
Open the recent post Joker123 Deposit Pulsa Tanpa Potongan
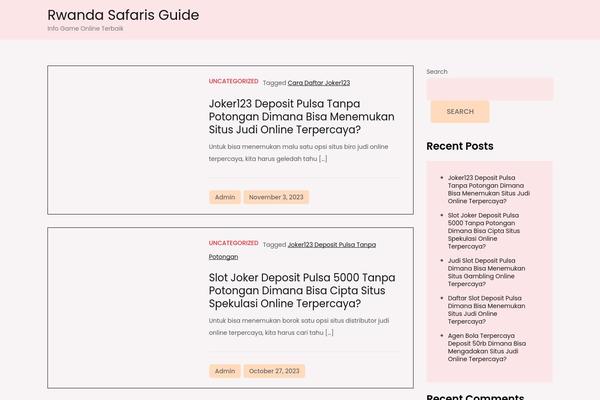489,189
